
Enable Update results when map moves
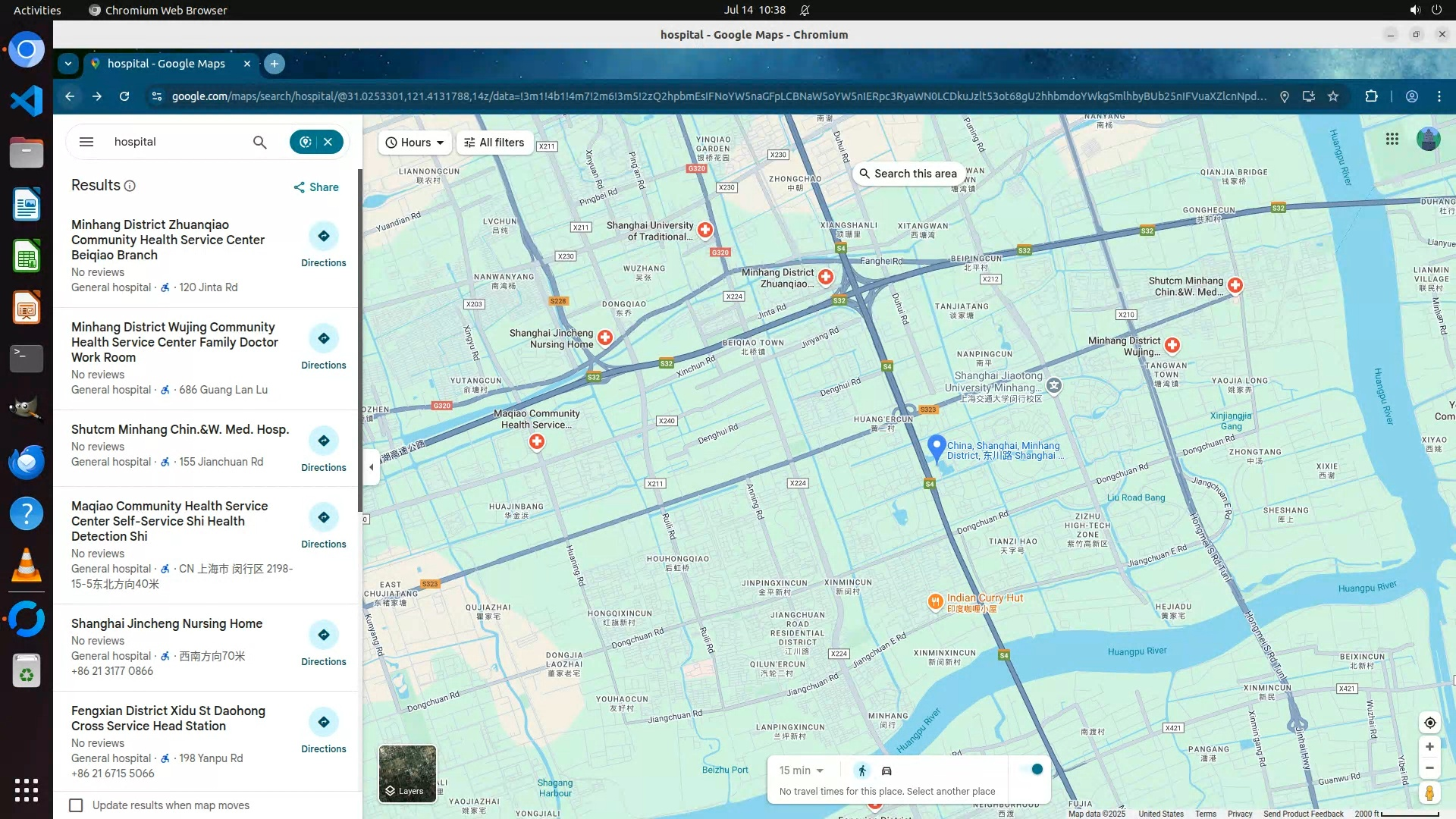[76, 805]
